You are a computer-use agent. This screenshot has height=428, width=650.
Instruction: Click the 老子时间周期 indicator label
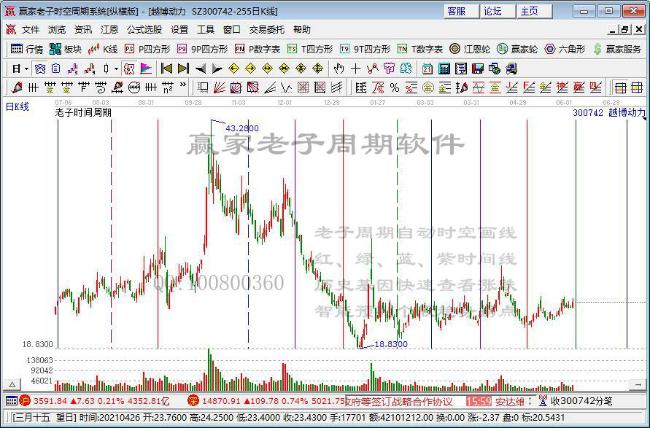tap(83, 112)
